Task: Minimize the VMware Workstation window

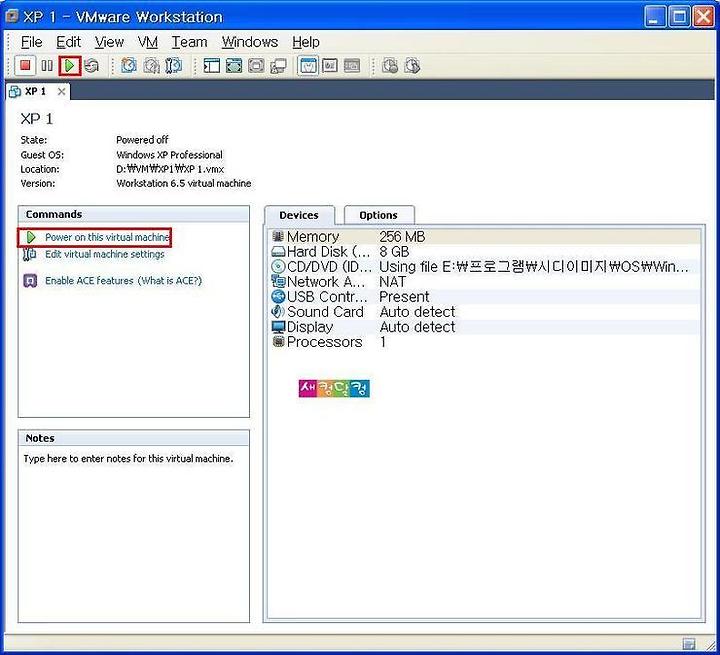Action: tap(655, 17)
